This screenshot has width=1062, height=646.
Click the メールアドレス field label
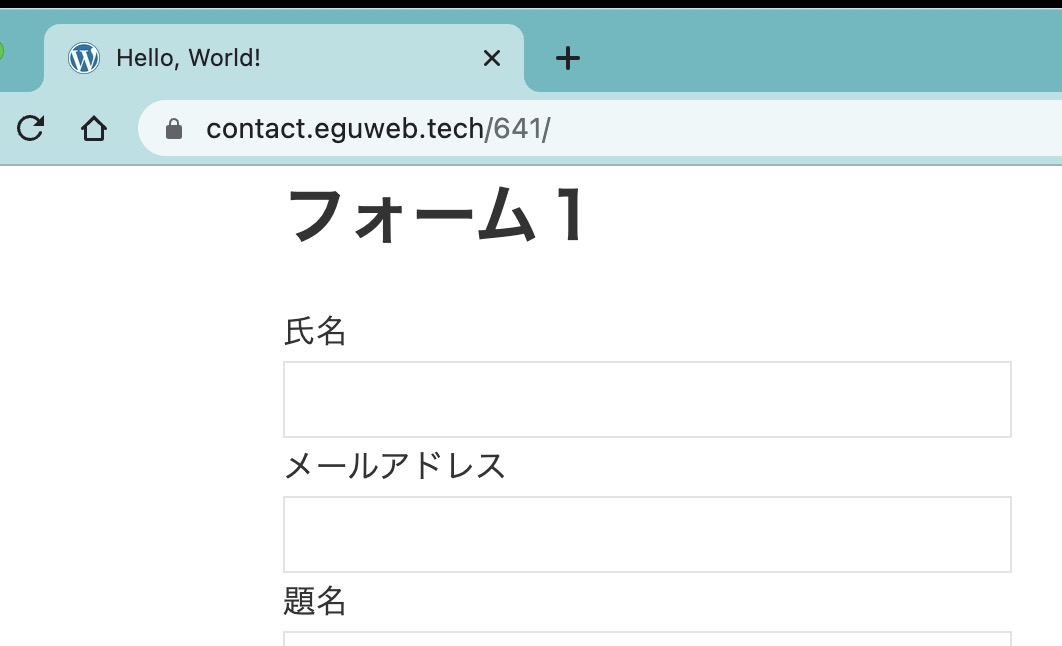pos(395,466)
